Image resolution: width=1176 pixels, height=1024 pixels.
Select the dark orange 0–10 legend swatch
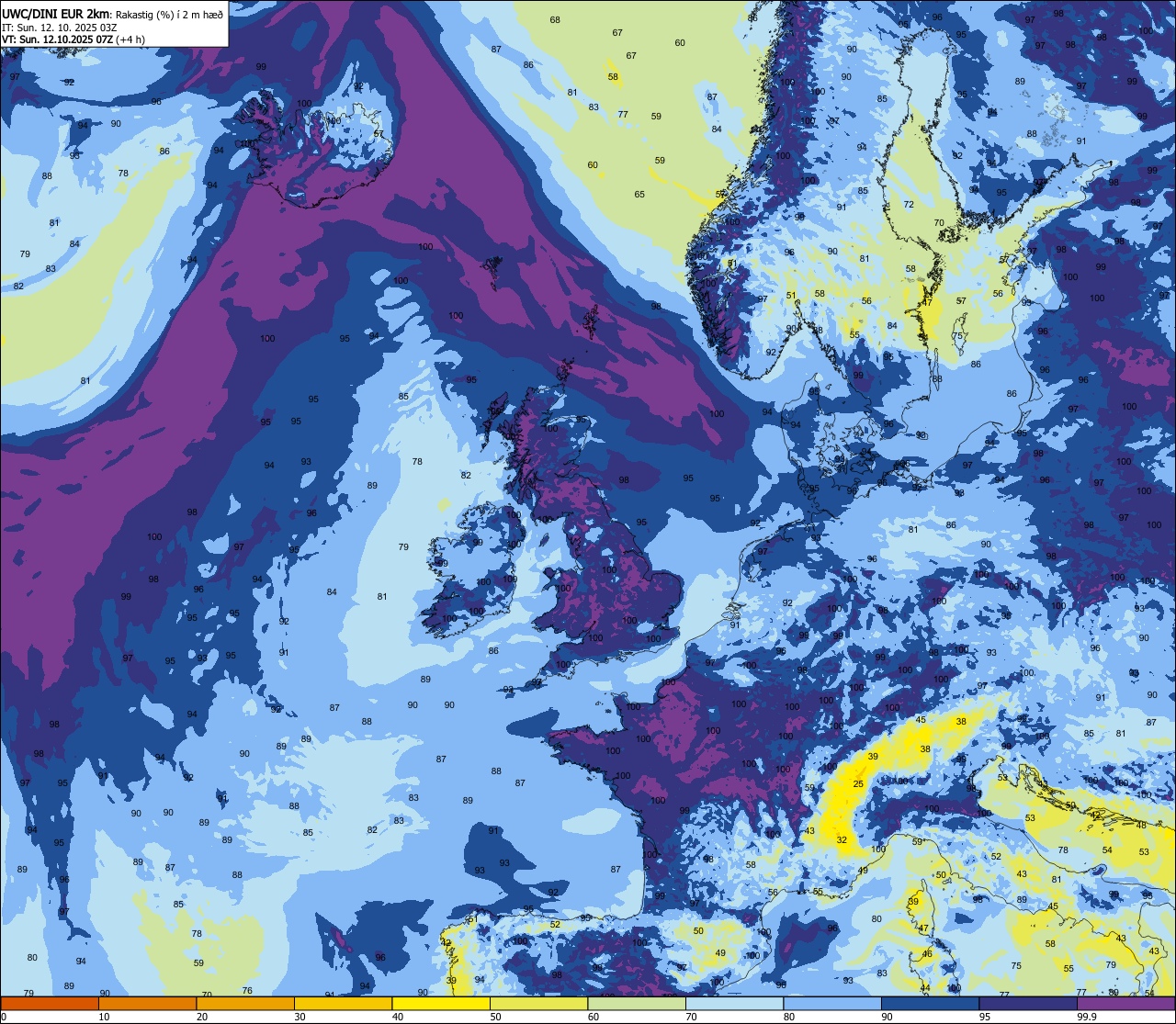[x=50, y=1004]
